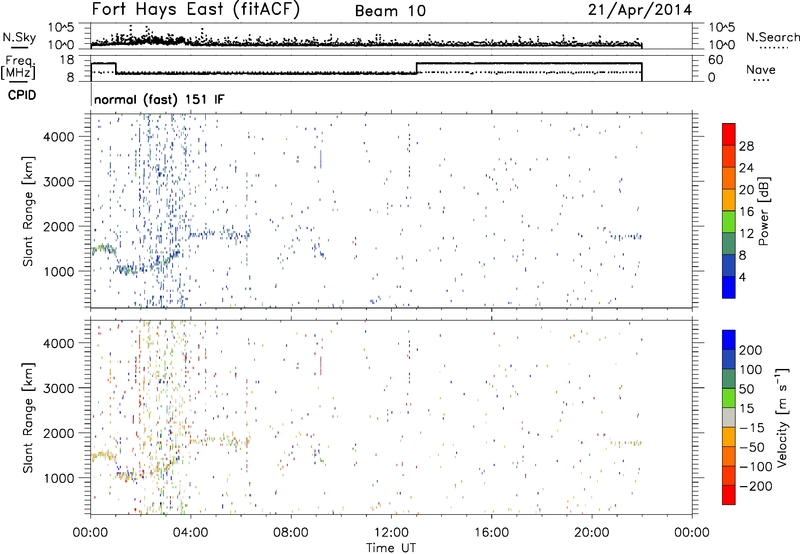Click the "200" value on the velocity color bar

[x=750, y=350]
